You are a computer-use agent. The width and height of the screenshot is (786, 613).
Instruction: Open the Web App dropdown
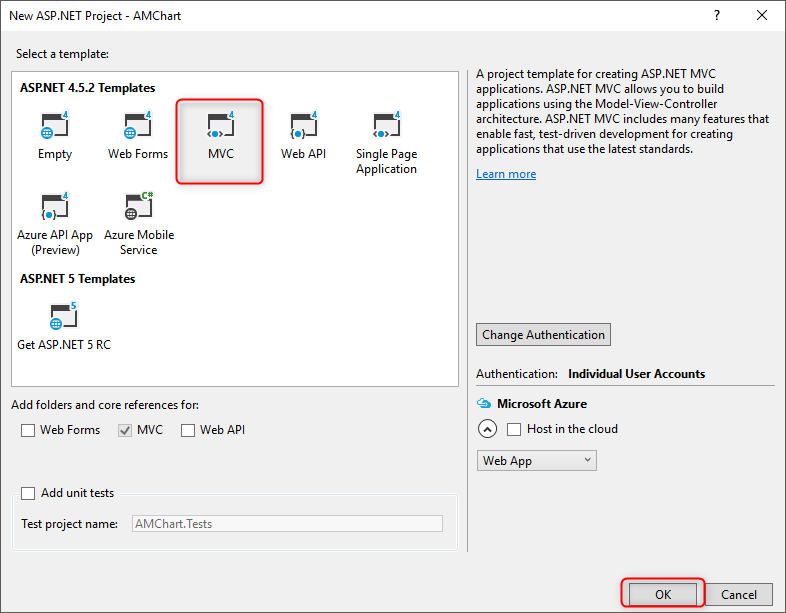(x=536, y=461)
